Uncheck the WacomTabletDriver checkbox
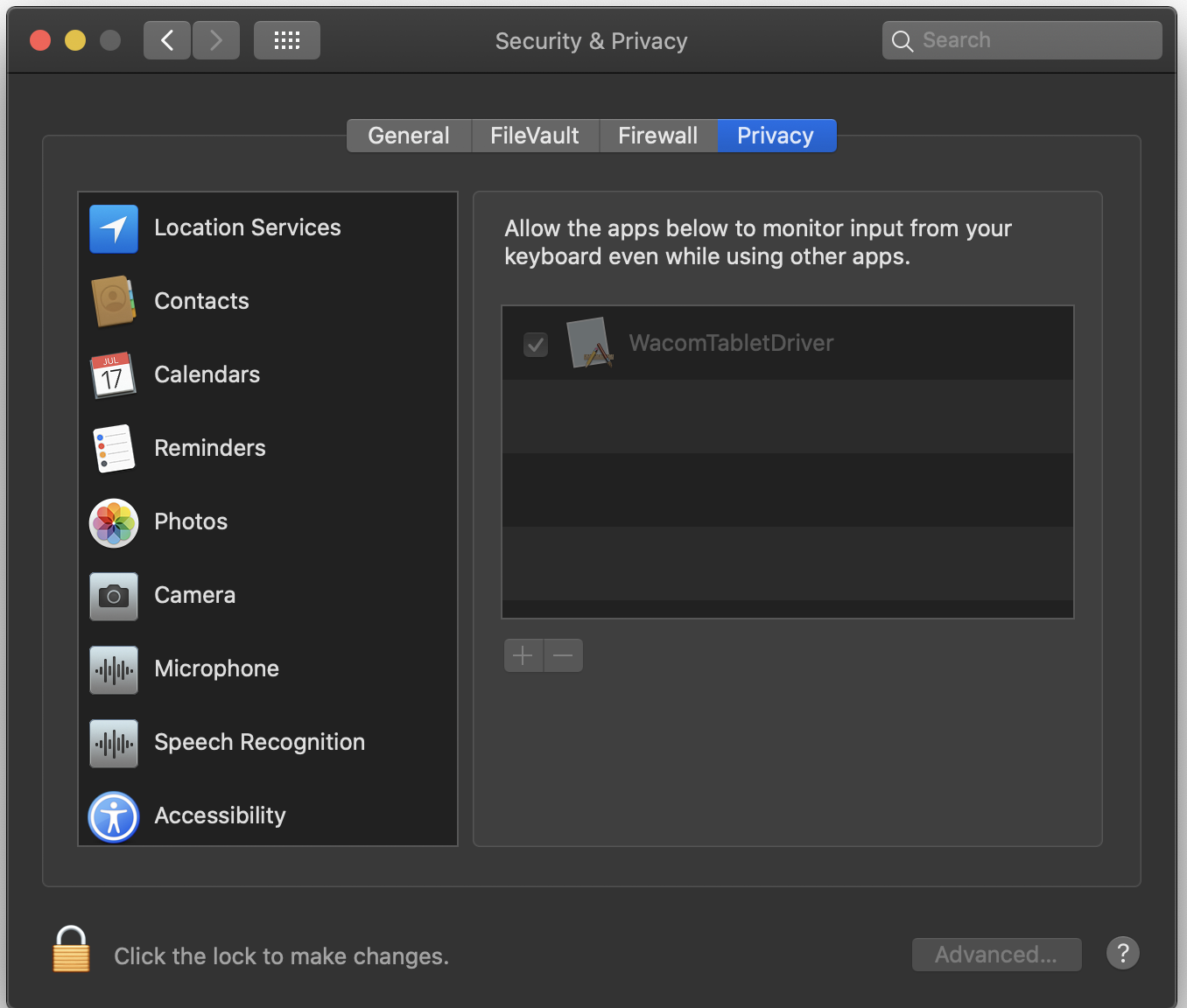This screenshot has height=1008, width=1187. 536,345
